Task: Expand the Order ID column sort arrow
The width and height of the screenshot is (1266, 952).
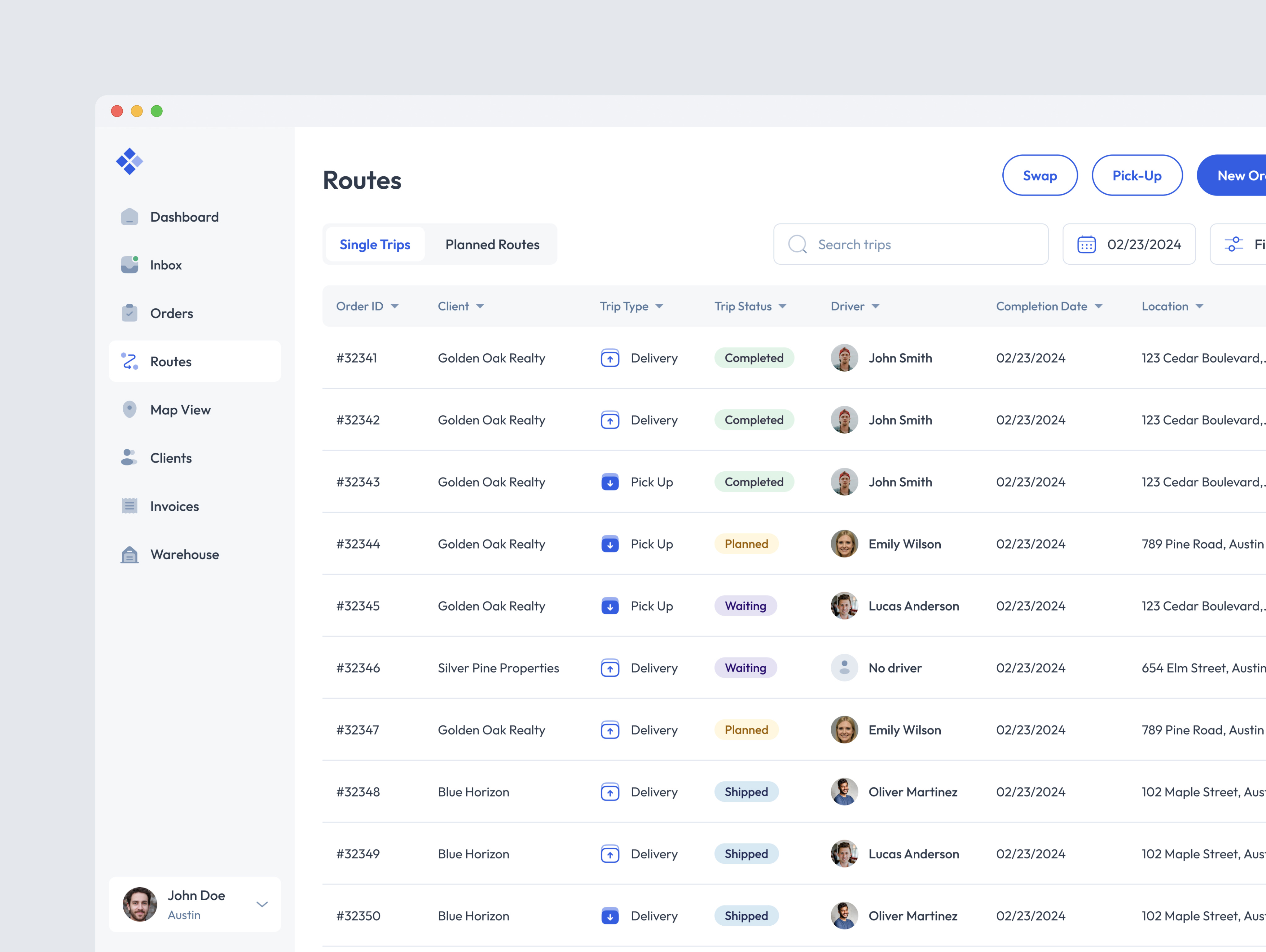Action: [395, 306]
